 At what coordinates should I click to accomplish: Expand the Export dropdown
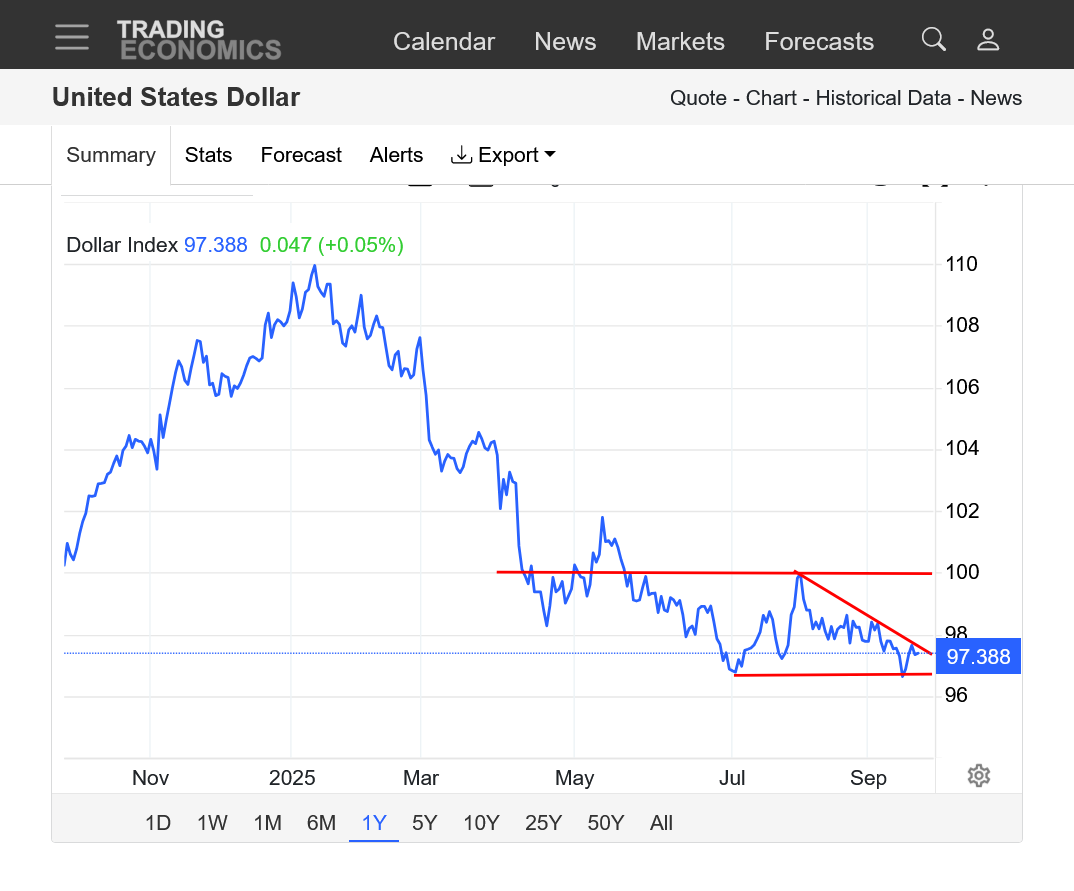coord(503,155)
